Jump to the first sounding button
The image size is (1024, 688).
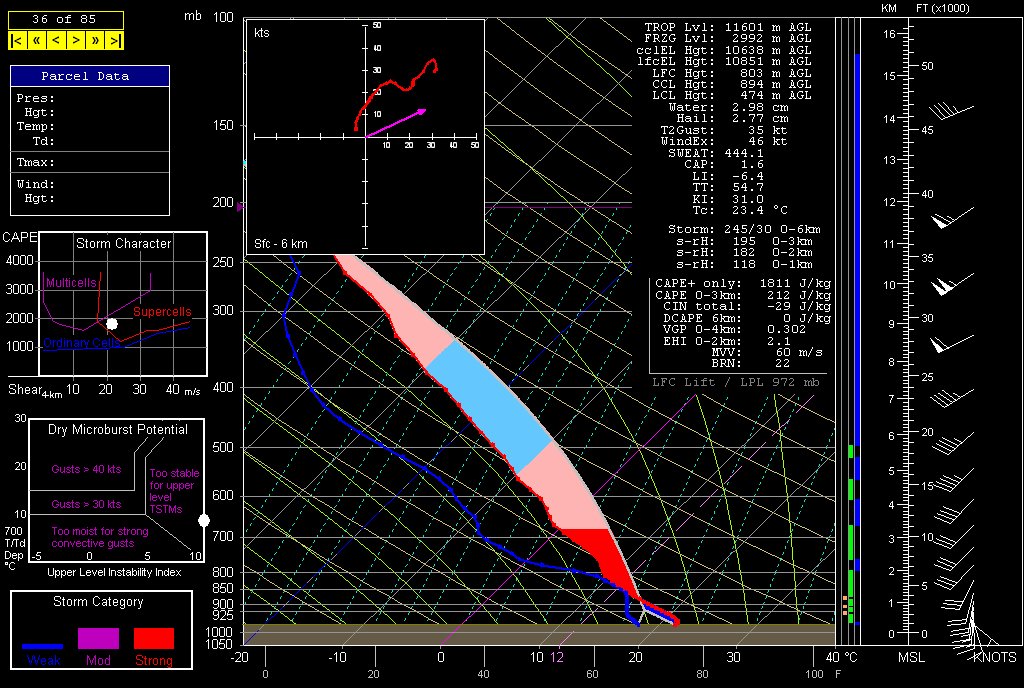tap(17, 40)
